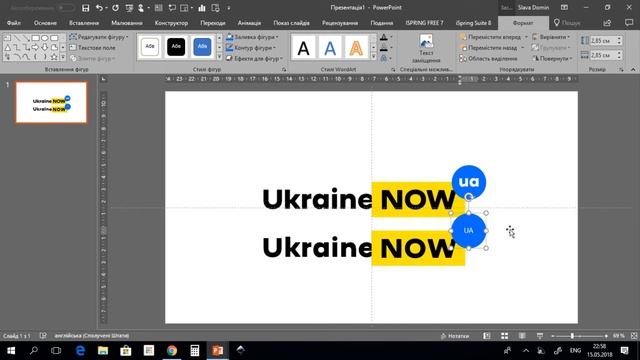Open Shape Effects (Ефекти для фігур) dropdown

[254, 59]
